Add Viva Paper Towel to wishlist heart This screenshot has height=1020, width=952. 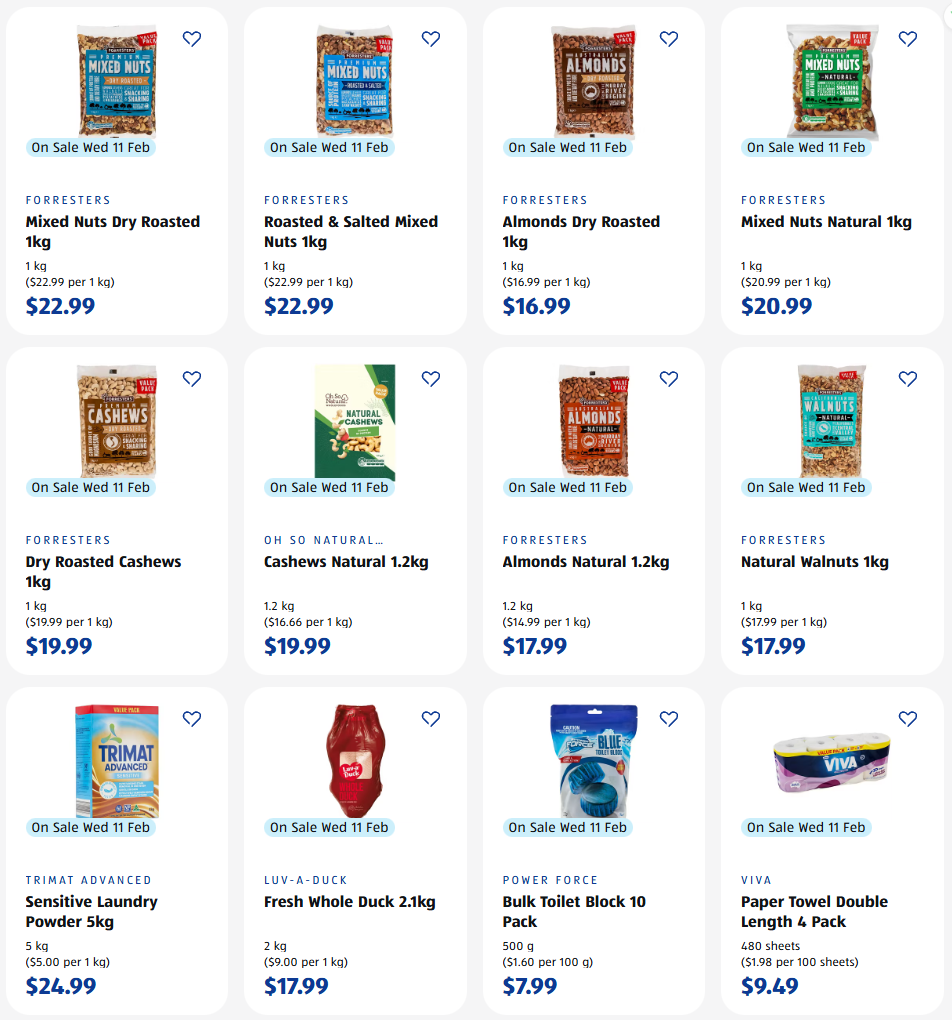tap(907, 719)
